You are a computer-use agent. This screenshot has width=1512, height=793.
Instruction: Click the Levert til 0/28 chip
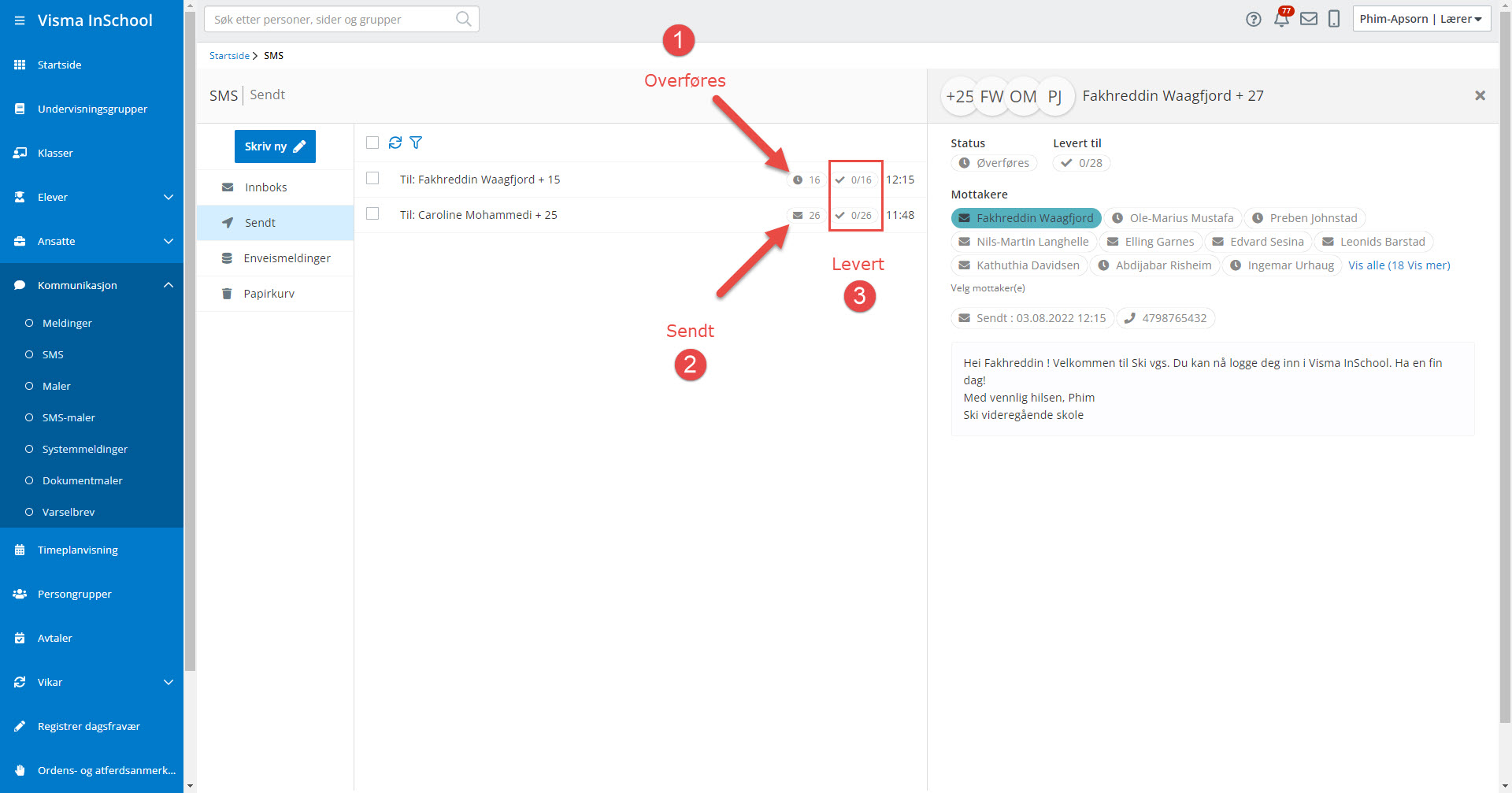coord(1082,163)
